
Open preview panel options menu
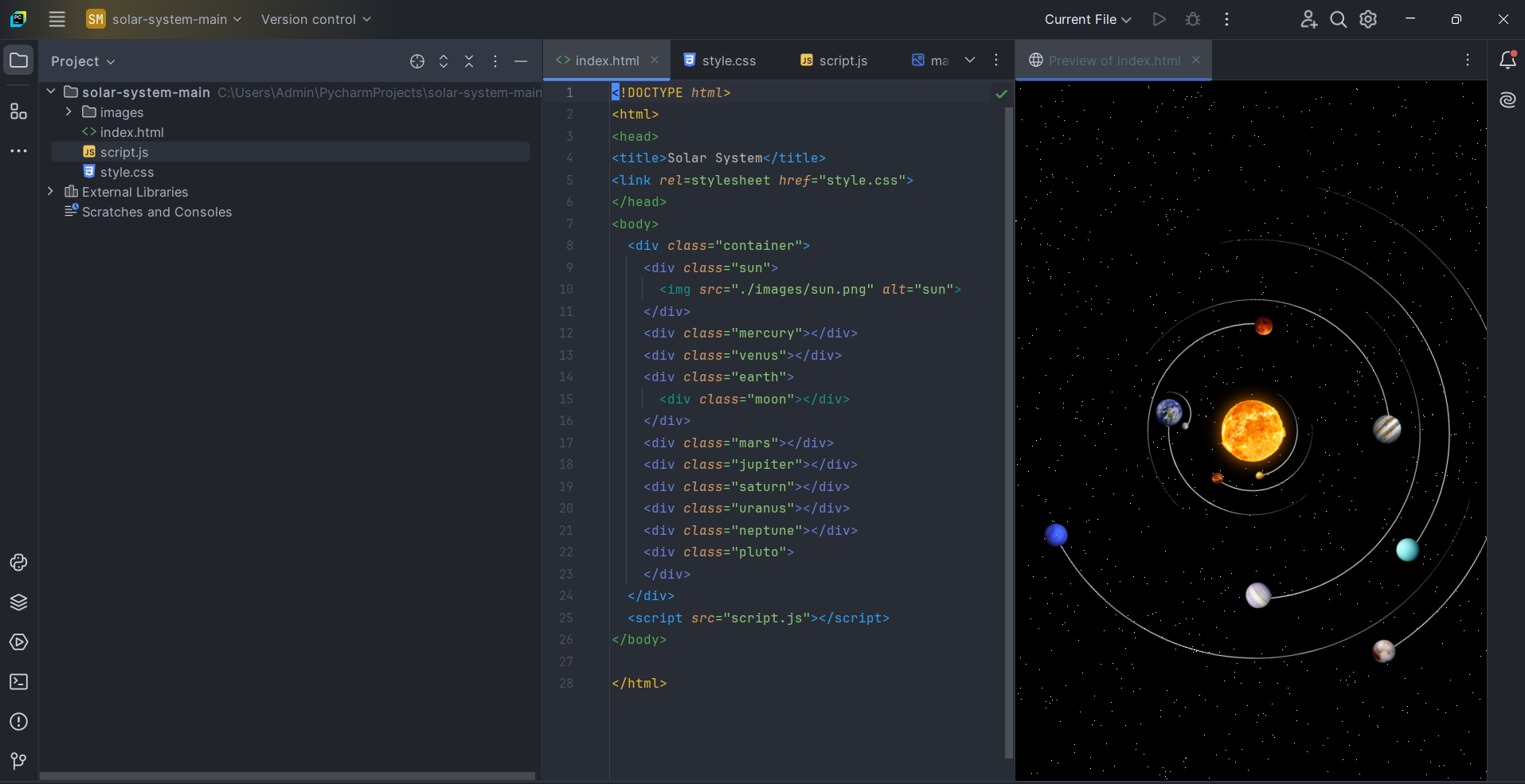1468,60
